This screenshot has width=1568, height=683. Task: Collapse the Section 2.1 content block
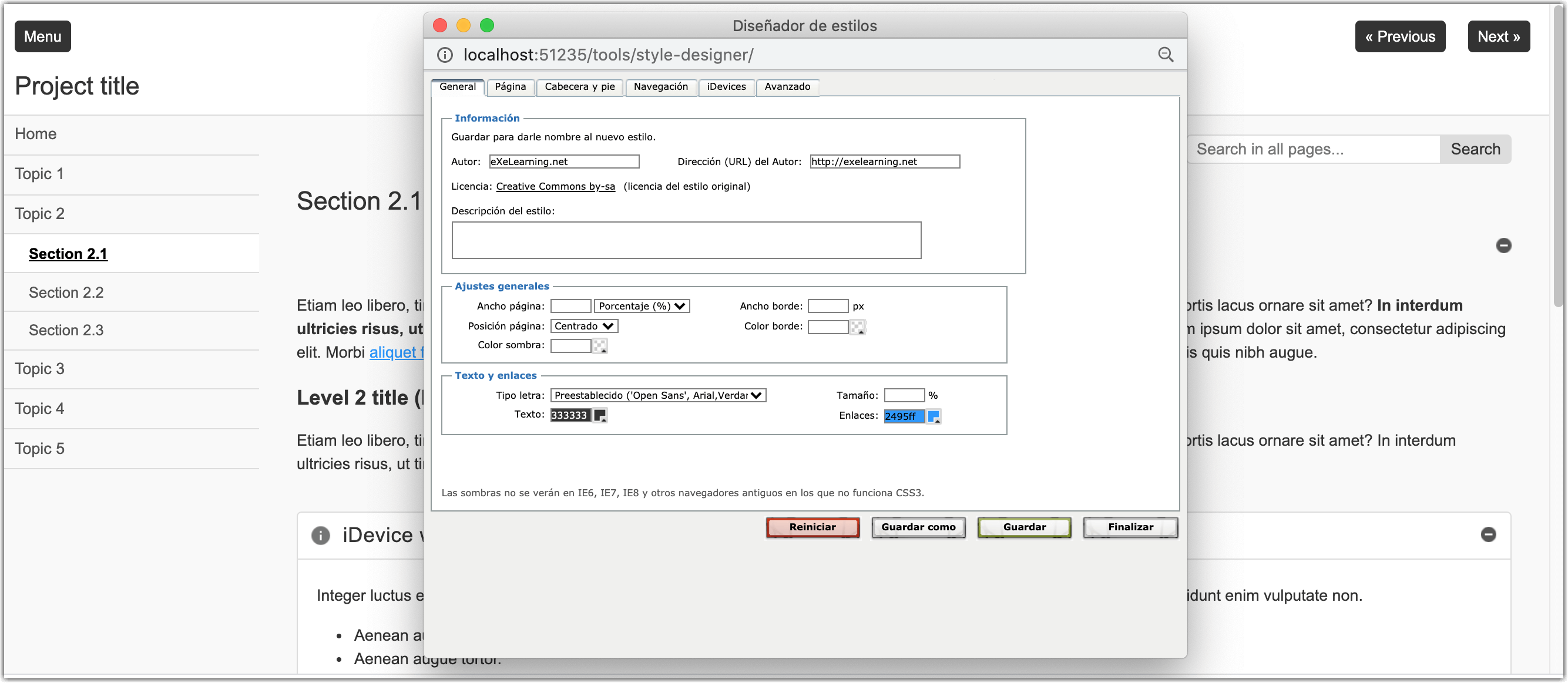1503,245
